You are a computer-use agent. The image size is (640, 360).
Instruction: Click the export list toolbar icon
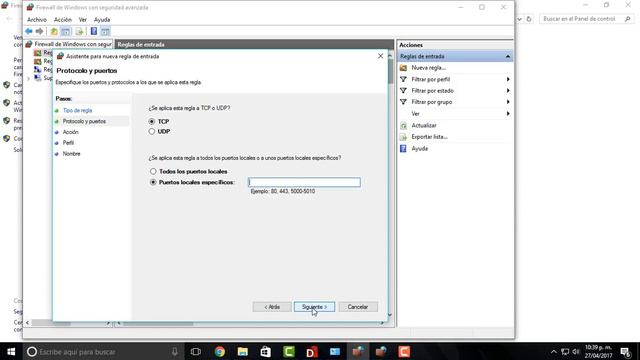click(79, 31)
